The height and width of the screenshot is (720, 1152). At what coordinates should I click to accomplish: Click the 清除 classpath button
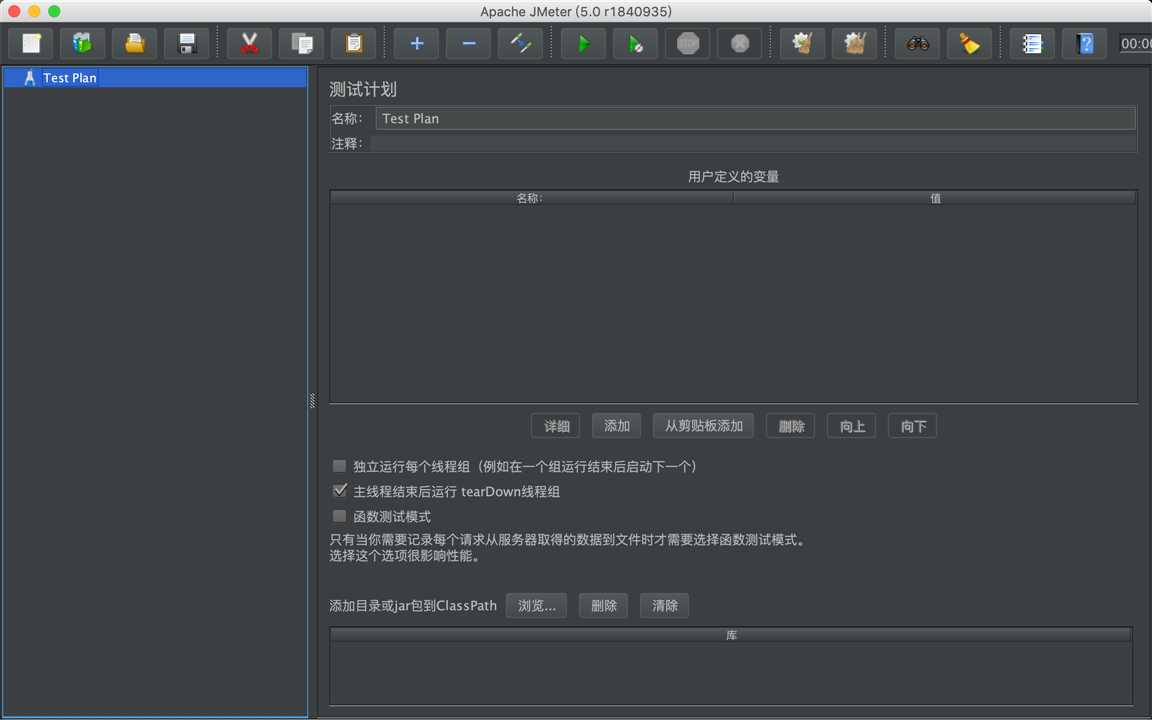(664, 605)
